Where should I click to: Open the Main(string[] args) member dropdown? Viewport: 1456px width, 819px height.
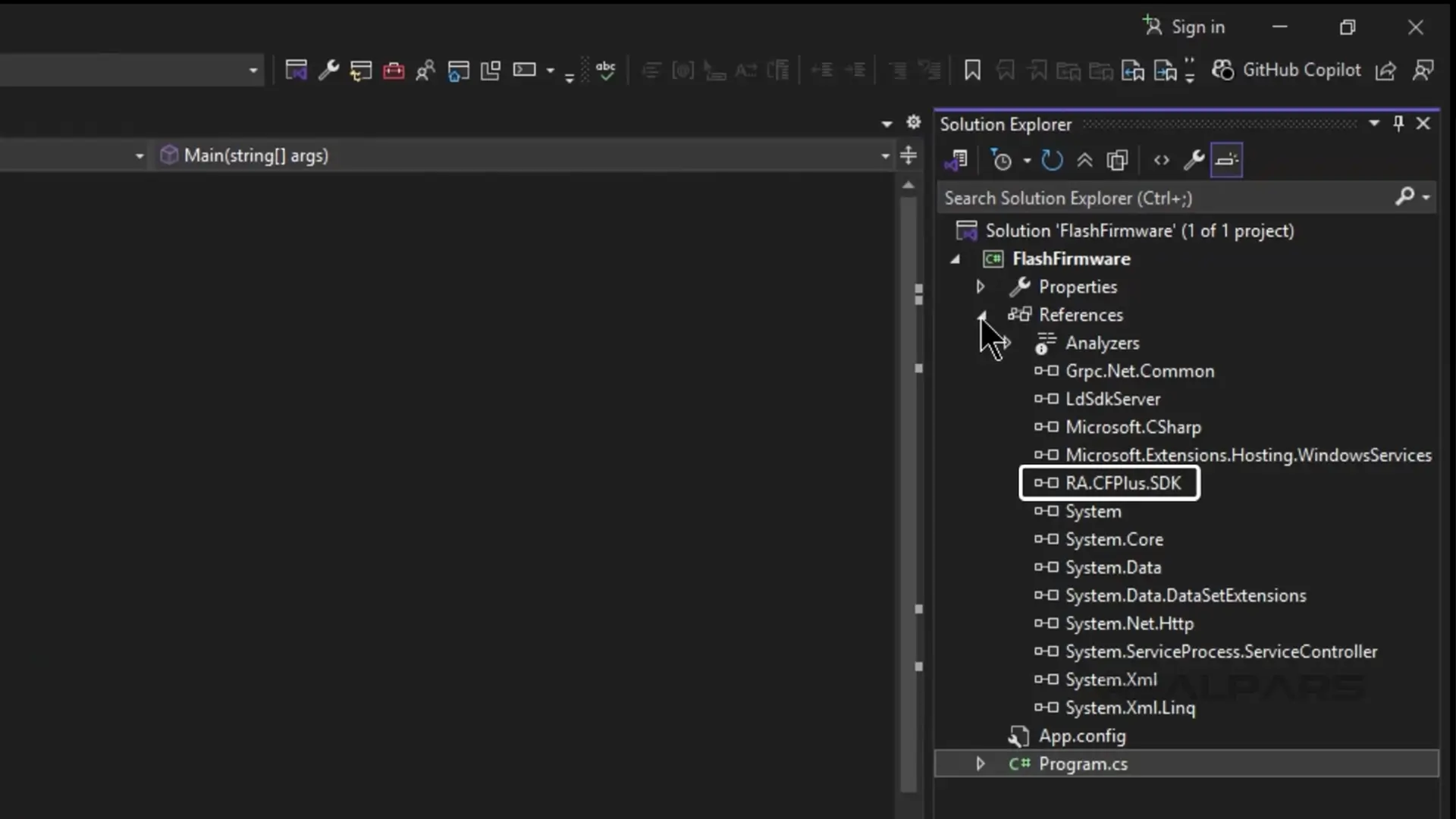click(884, 156)
